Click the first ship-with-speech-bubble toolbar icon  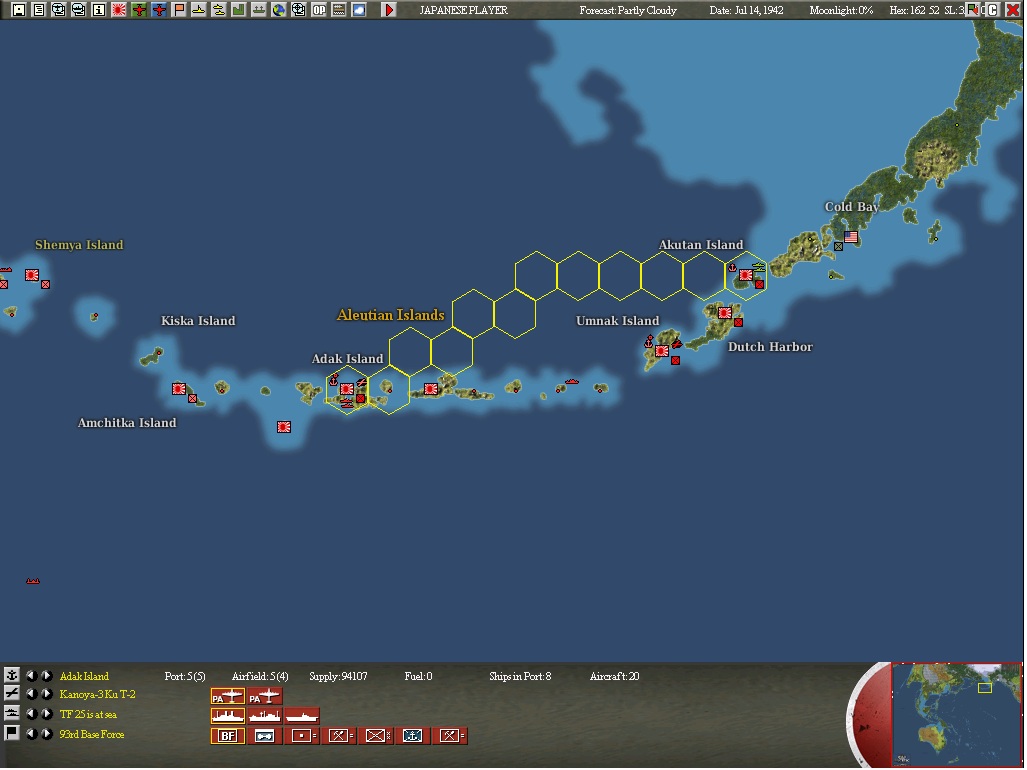tap(59, 10)
